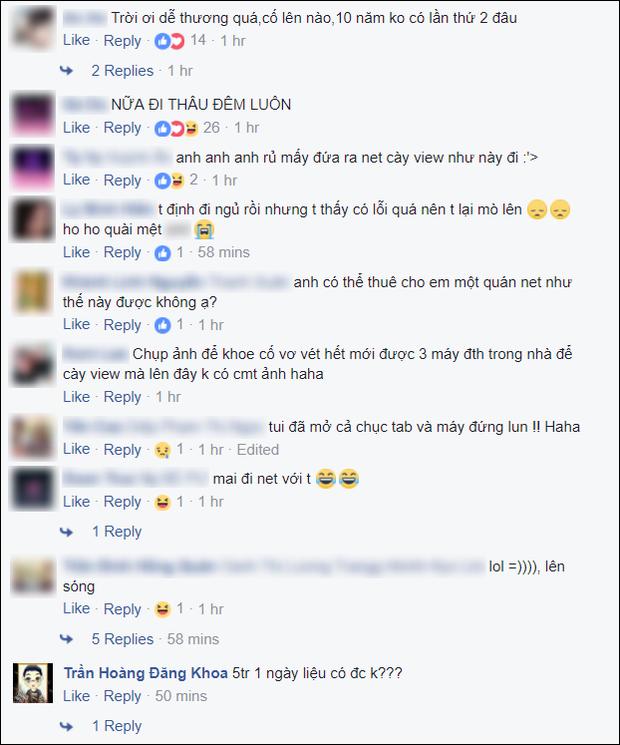This screenshot has height=745, width=620.
Task: Click thumbs-up icon on 'ho ho quài mệt' comment
Action: point(162,253)
